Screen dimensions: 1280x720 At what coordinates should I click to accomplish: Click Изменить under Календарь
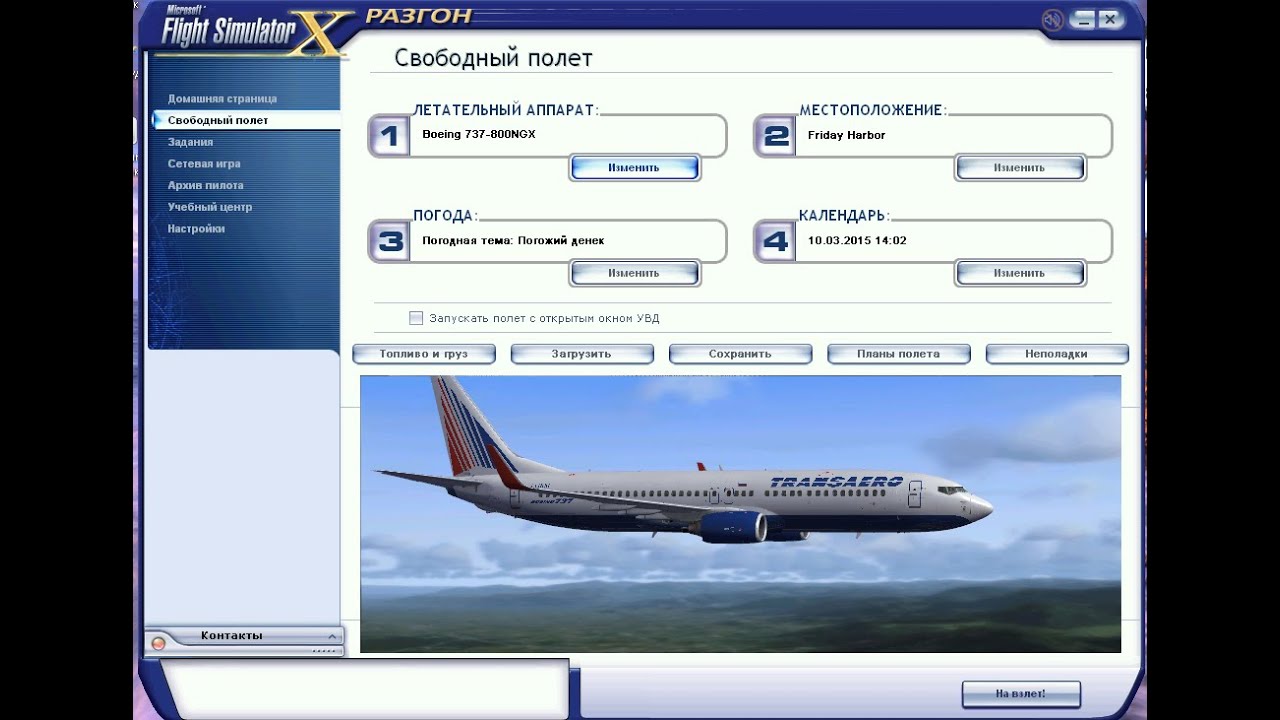click(x=1019, y=273)
